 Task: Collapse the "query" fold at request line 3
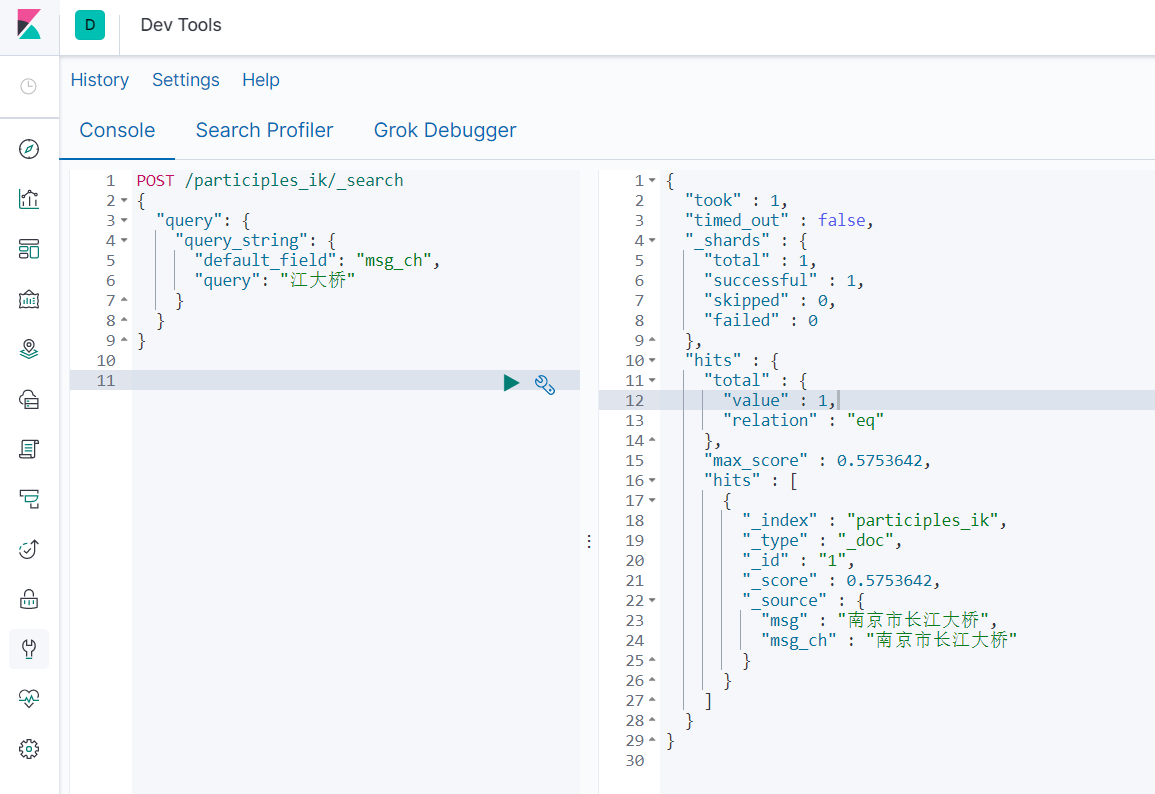click(124, 220)
